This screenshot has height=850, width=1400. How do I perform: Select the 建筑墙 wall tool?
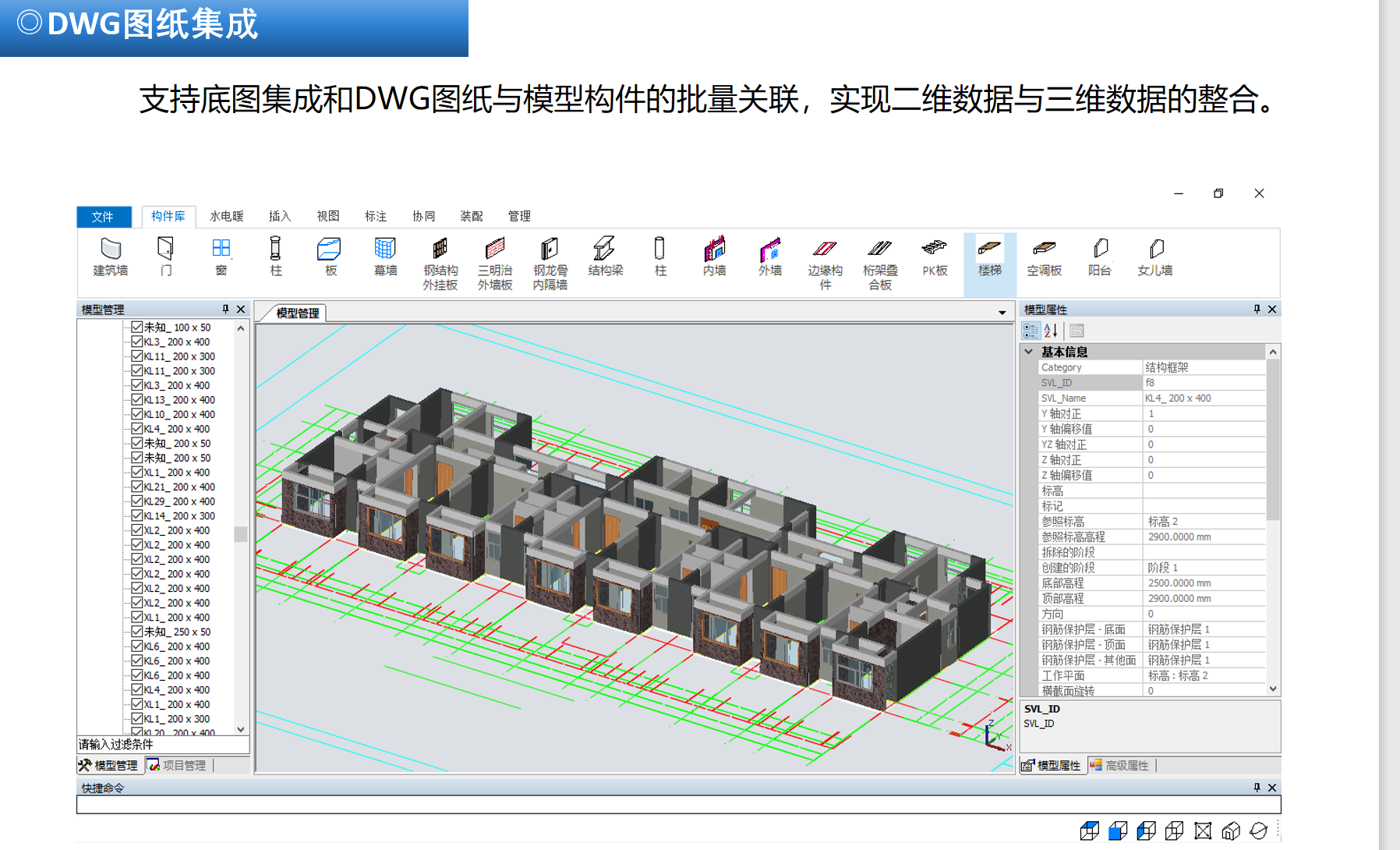point(110,257)
